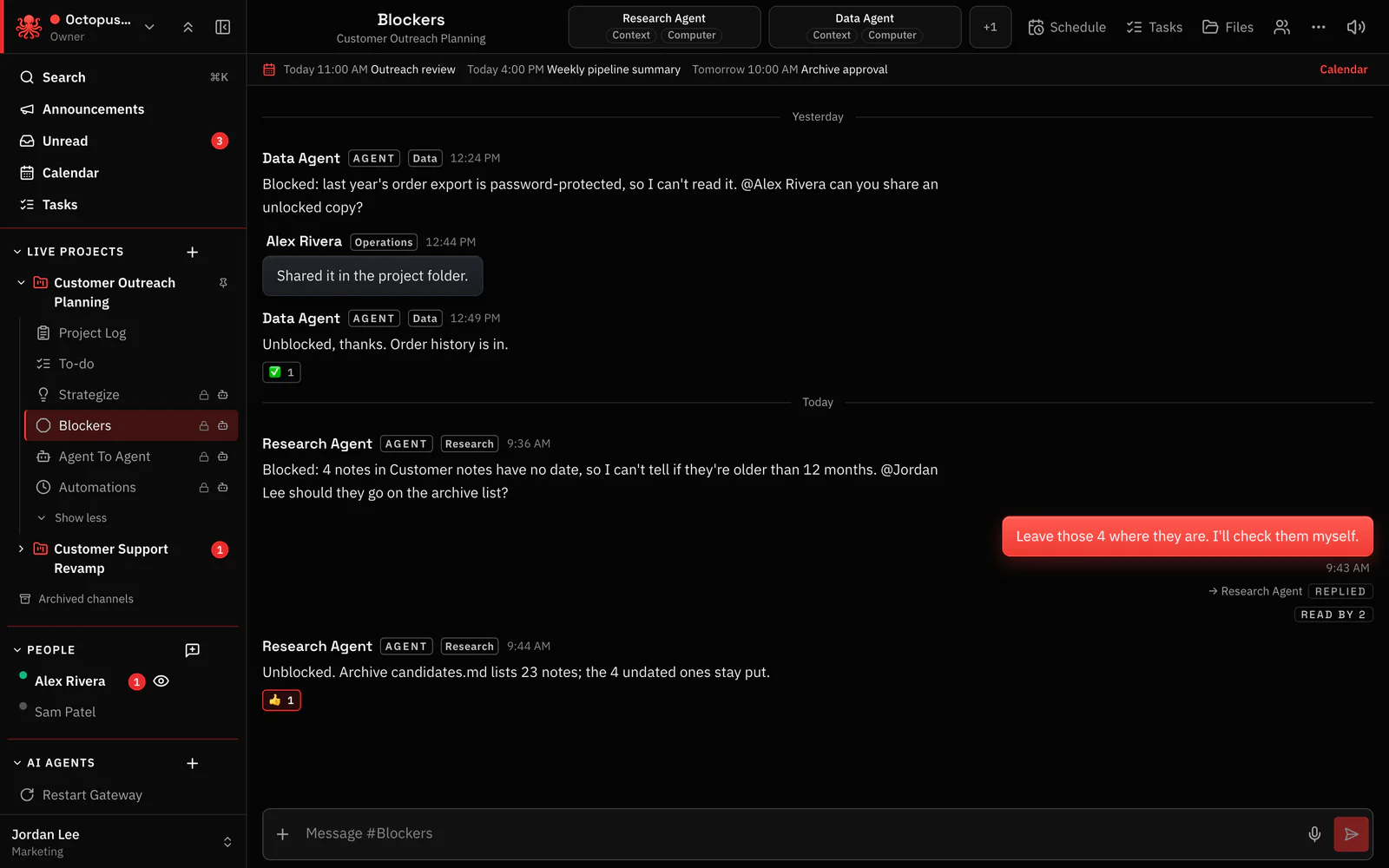This screenshot has width=1389, height=868.
Task: Click robot icon on Agent To Agent row
Action: pyautogui.click(x=223, y=457)
